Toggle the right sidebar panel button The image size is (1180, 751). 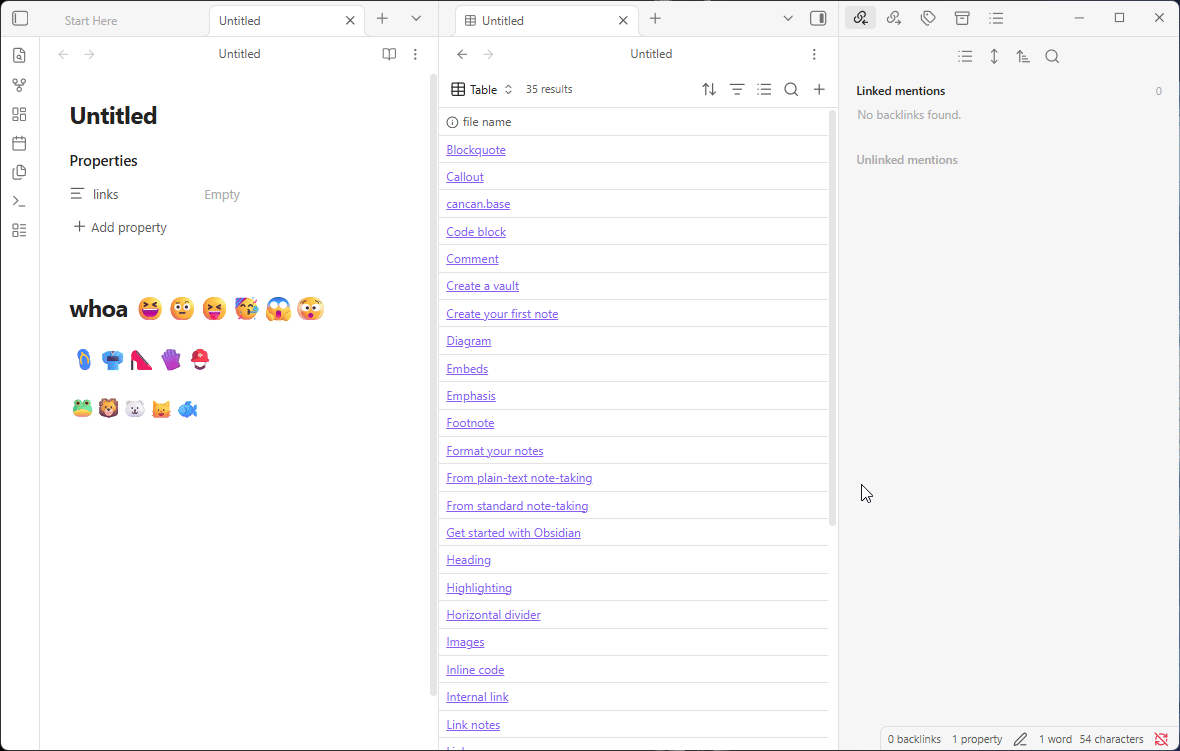click(818, 18)
